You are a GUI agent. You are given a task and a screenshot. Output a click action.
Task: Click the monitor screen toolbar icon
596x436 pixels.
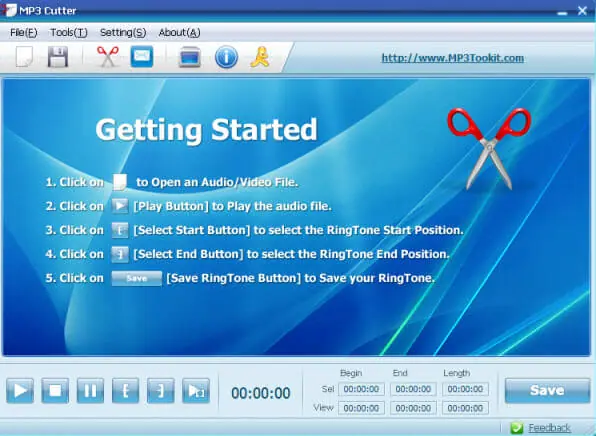click(190, 57)
